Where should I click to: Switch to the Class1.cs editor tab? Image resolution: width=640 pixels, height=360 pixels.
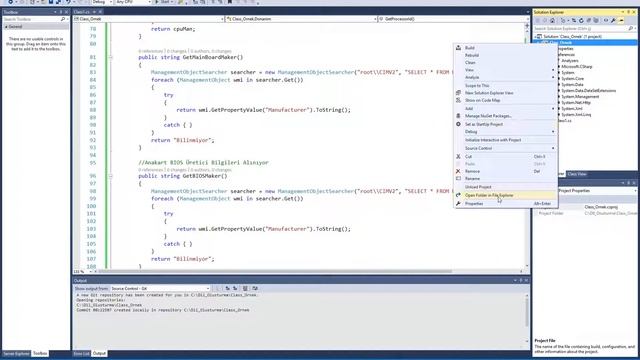click(x=82, y=12)
